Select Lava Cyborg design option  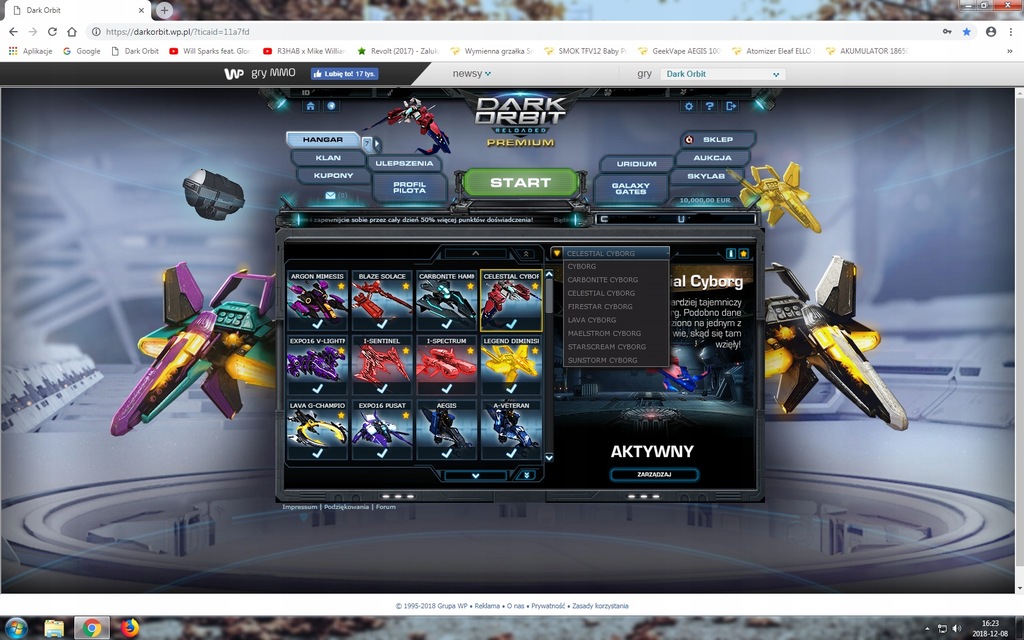click(616, 320)
